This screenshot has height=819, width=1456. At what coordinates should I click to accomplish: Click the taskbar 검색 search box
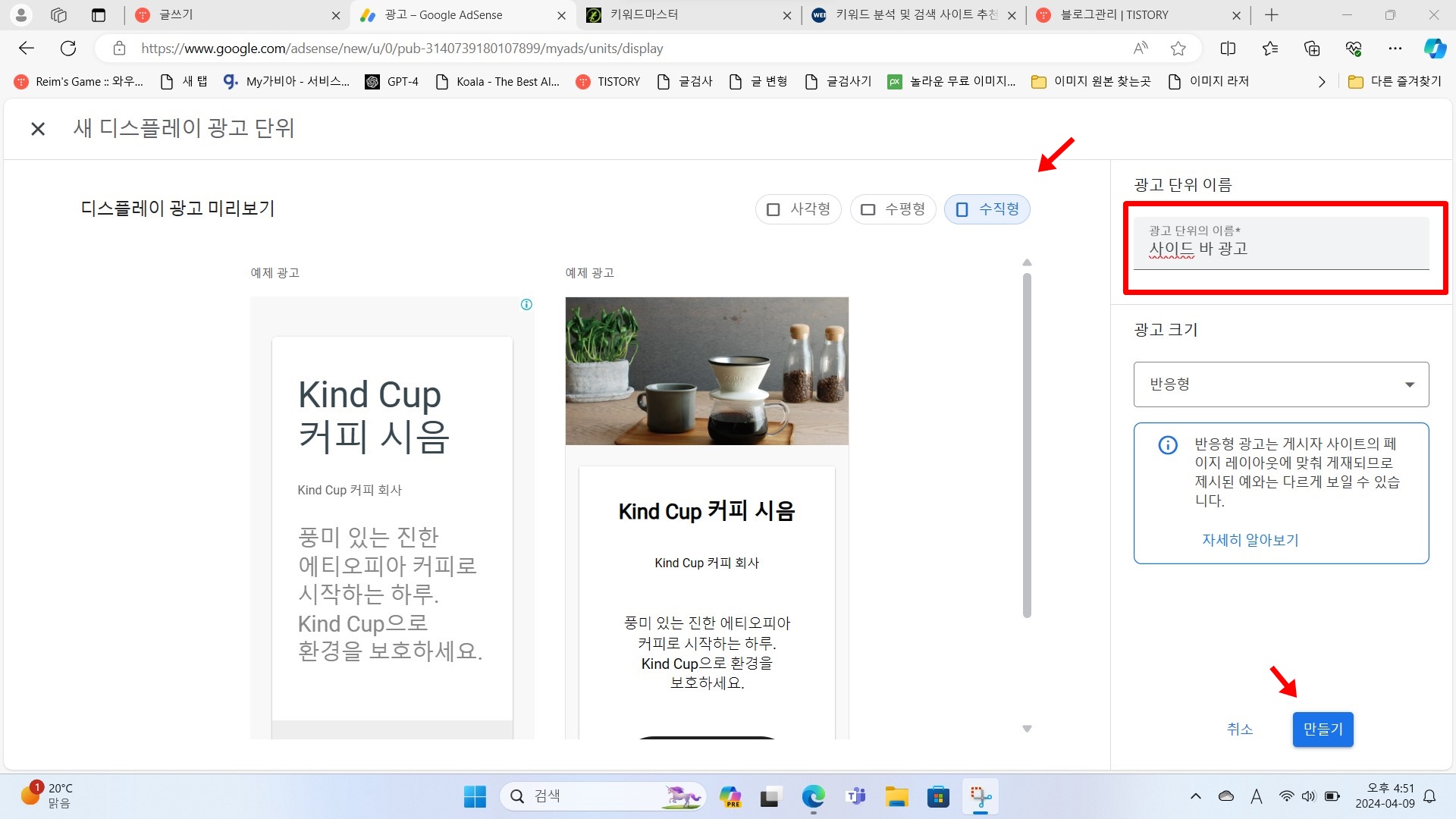coord(603,796)
